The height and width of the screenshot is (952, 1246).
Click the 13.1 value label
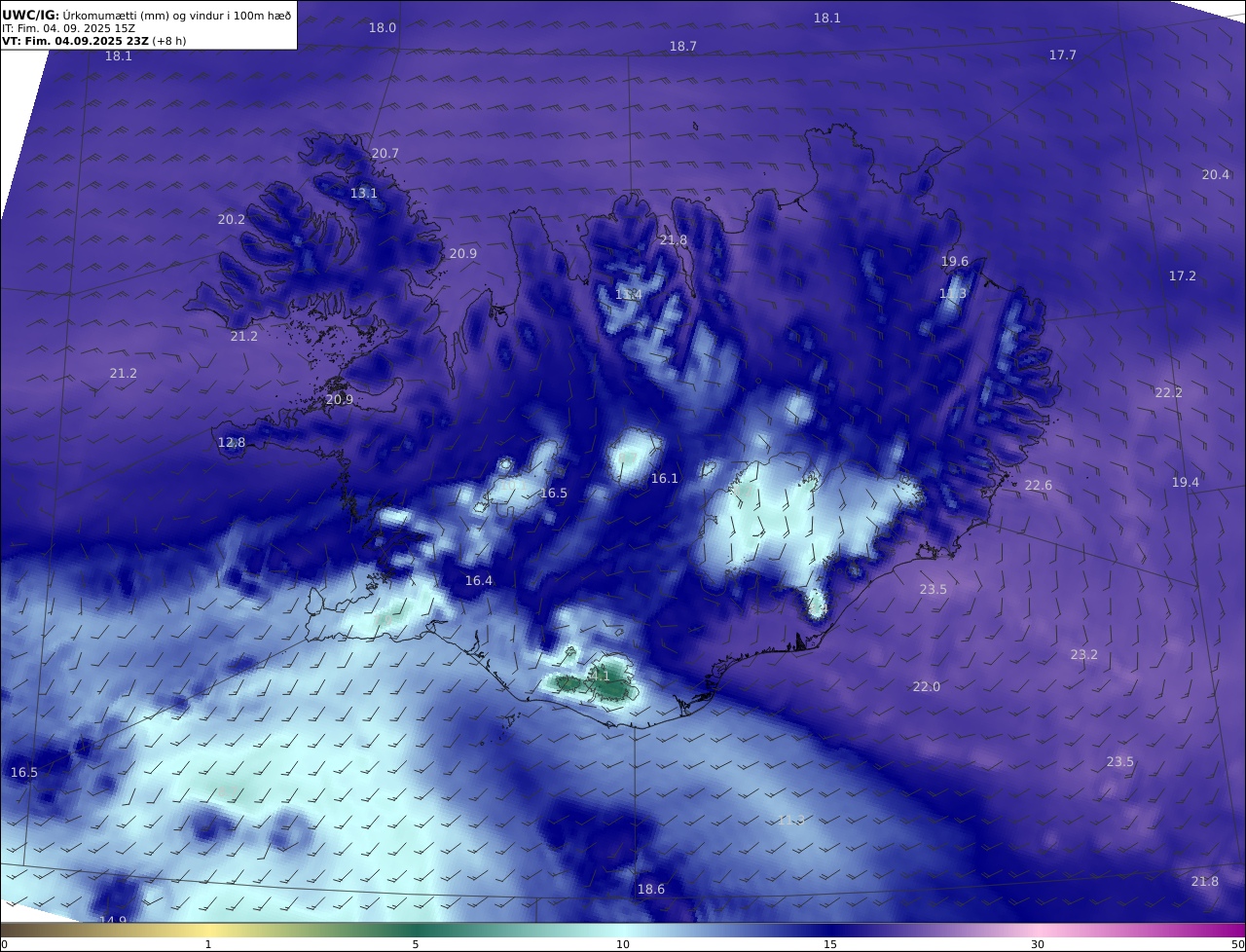coord(364,193)
